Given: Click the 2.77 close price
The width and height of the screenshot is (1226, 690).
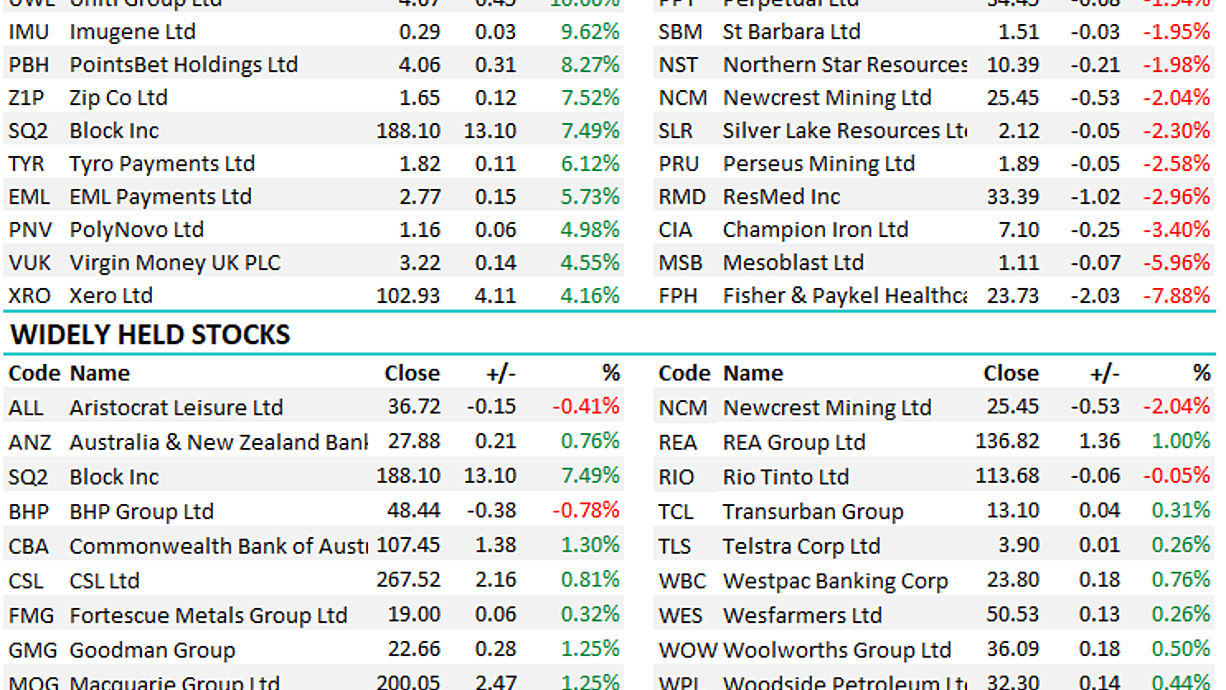Looking at the screenshot, I should click(419, 197).
